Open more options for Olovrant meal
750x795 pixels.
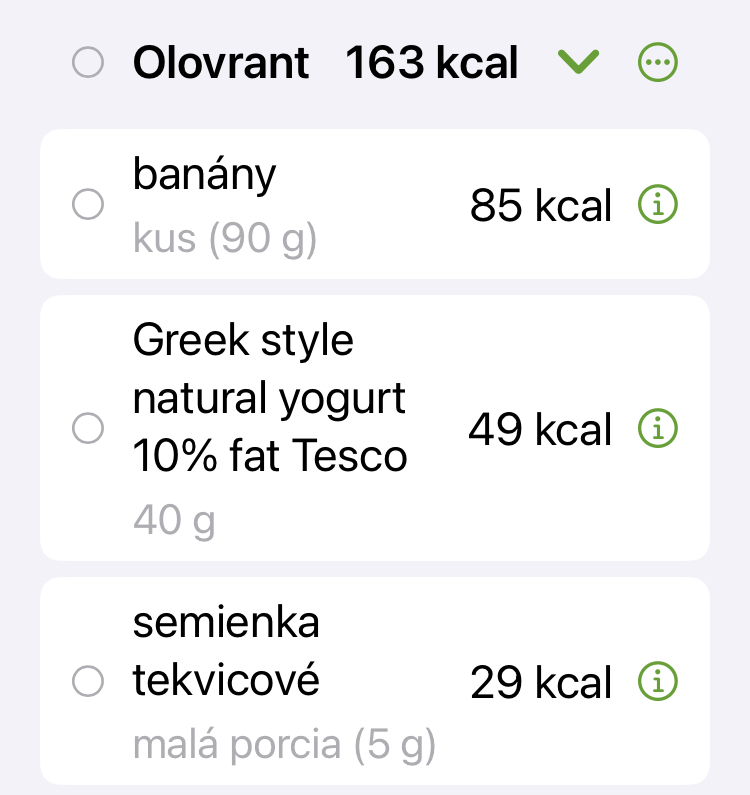coord(657,63)
